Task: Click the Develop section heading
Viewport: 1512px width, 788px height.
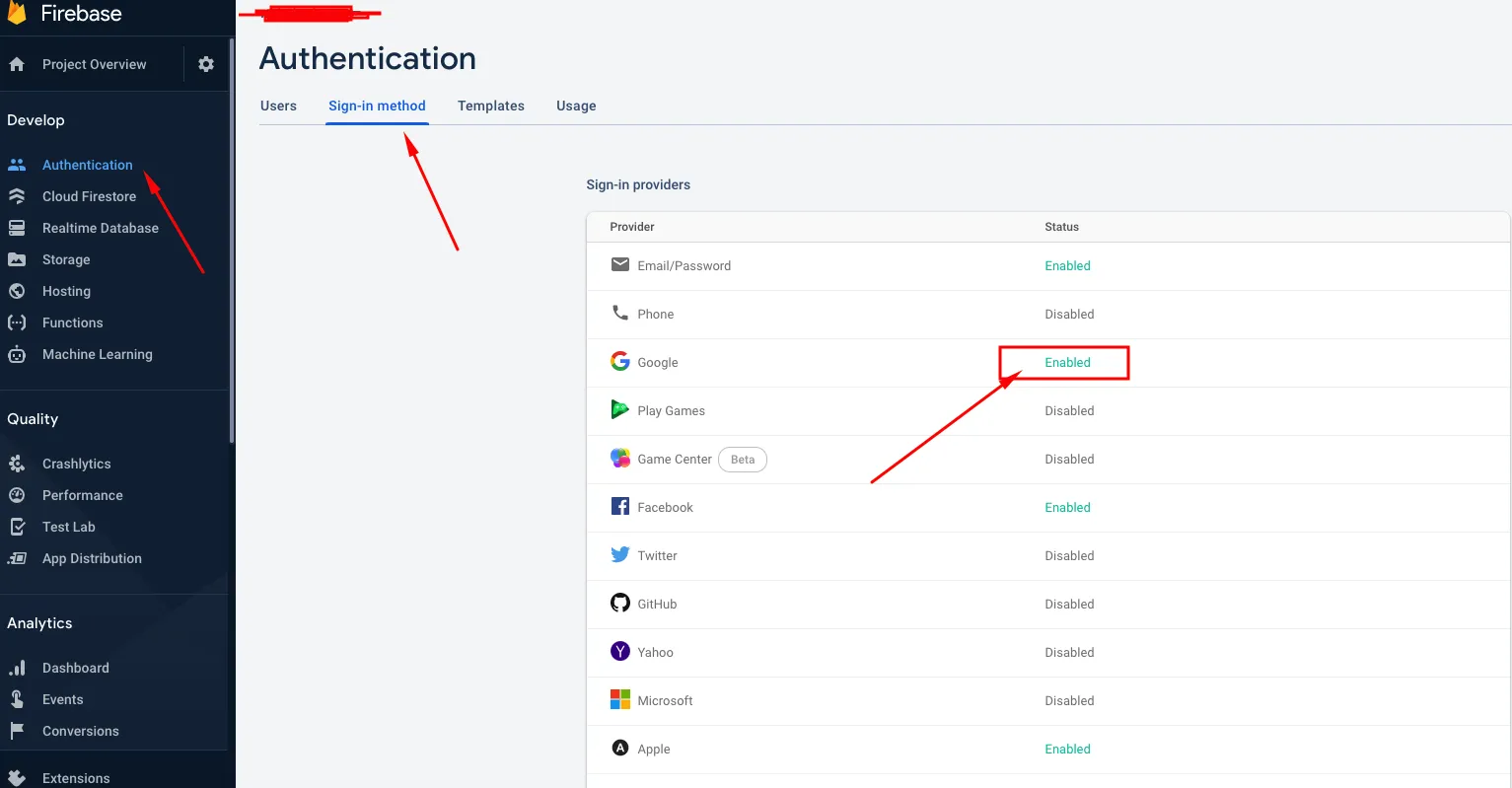Action: click(36, 120)
